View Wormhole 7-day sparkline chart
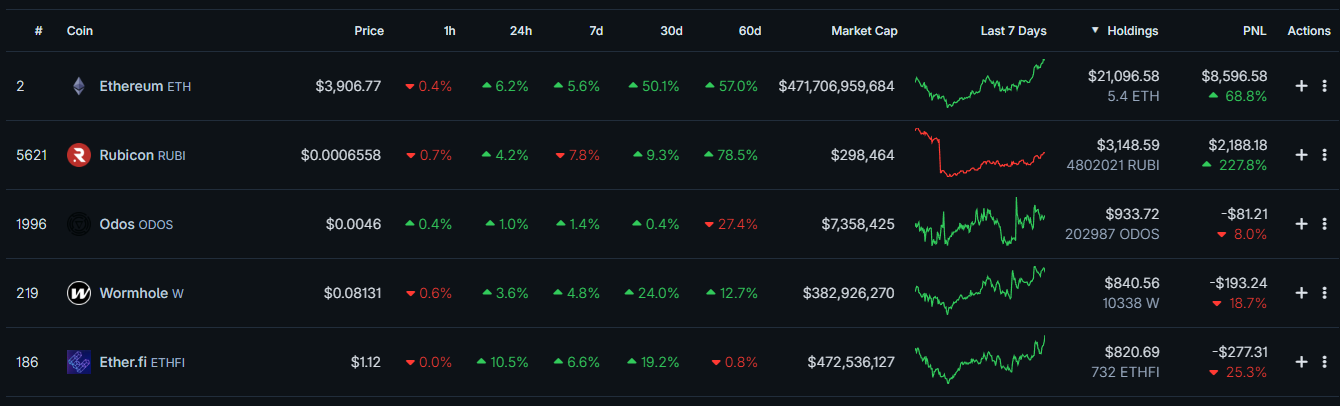 (x=980, y=290)
